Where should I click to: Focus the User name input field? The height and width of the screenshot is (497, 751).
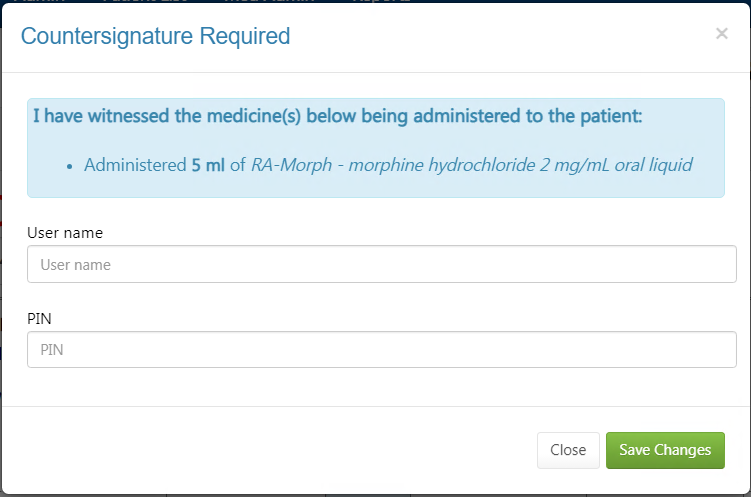(x=374, y=265)
